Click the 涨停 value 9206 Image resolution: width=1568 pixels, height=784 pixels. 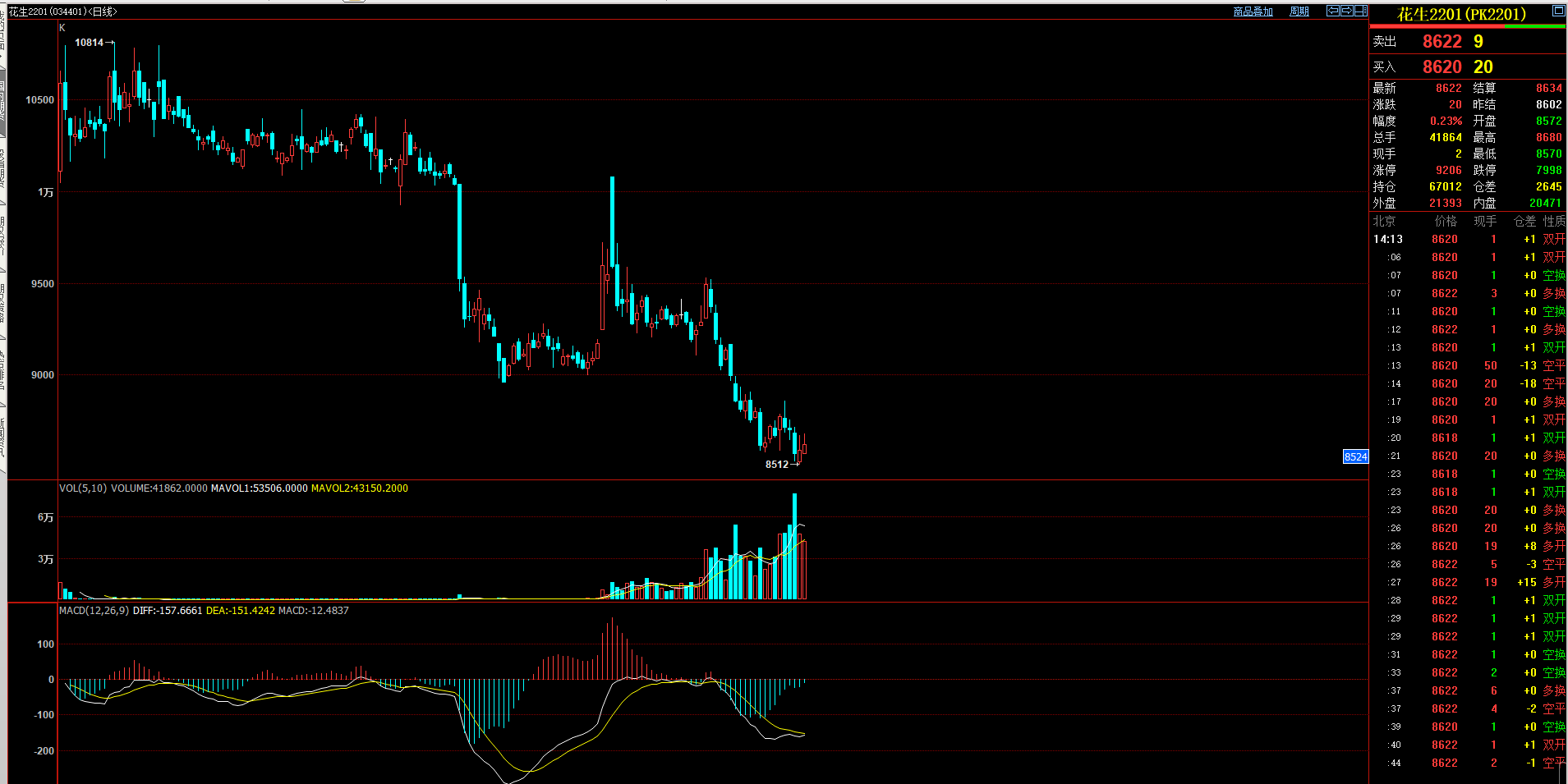click(x=1449, y=170)
